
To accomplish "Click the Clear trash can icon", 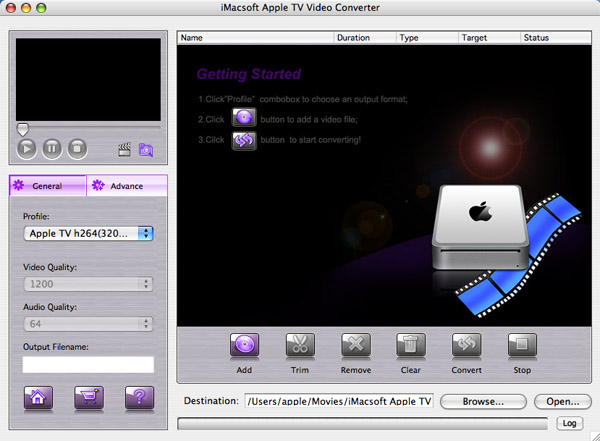I will point(411,345).
